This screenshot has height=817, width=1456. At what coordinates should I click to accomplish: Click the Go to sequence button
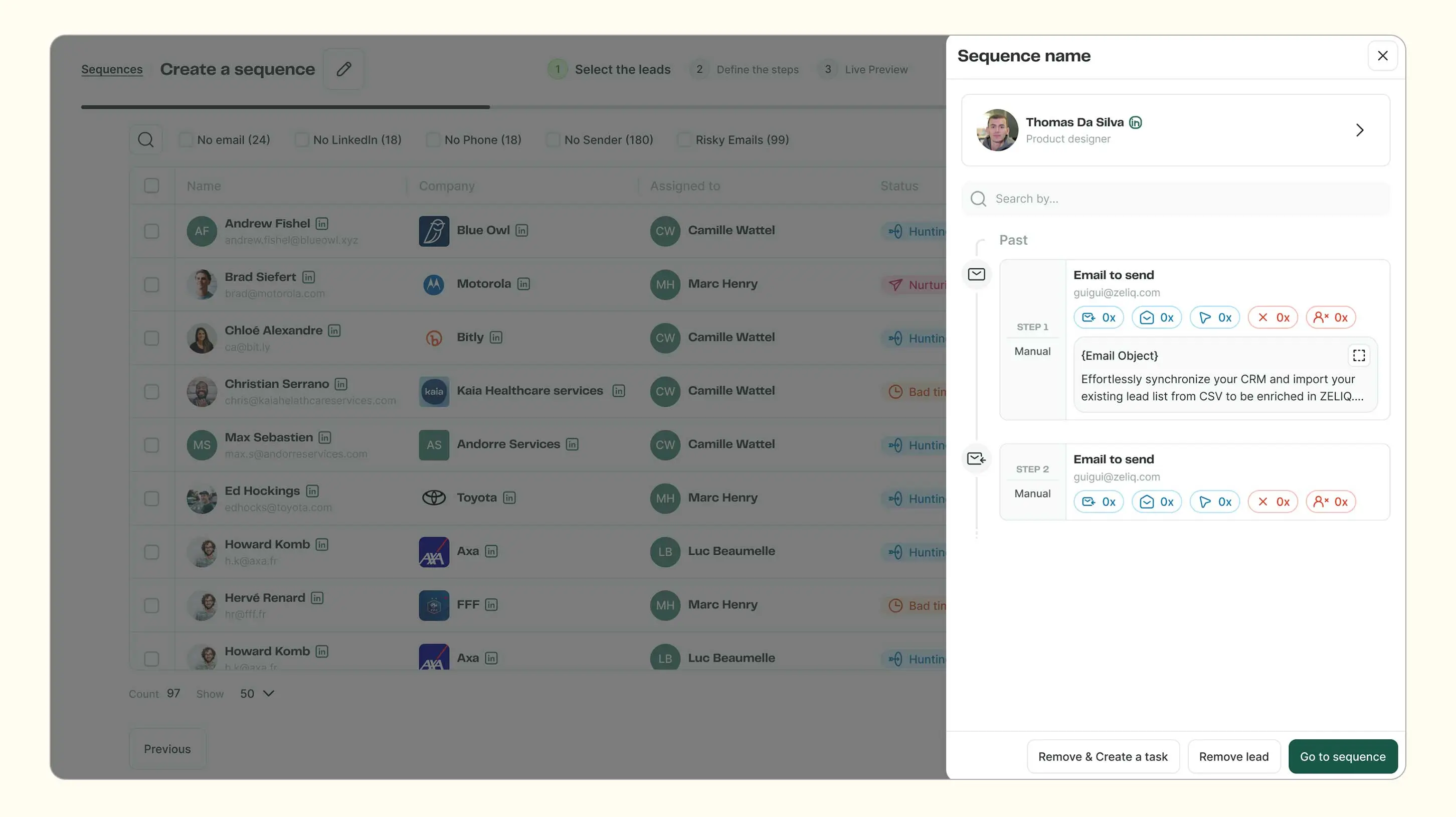click(1342, 756)
